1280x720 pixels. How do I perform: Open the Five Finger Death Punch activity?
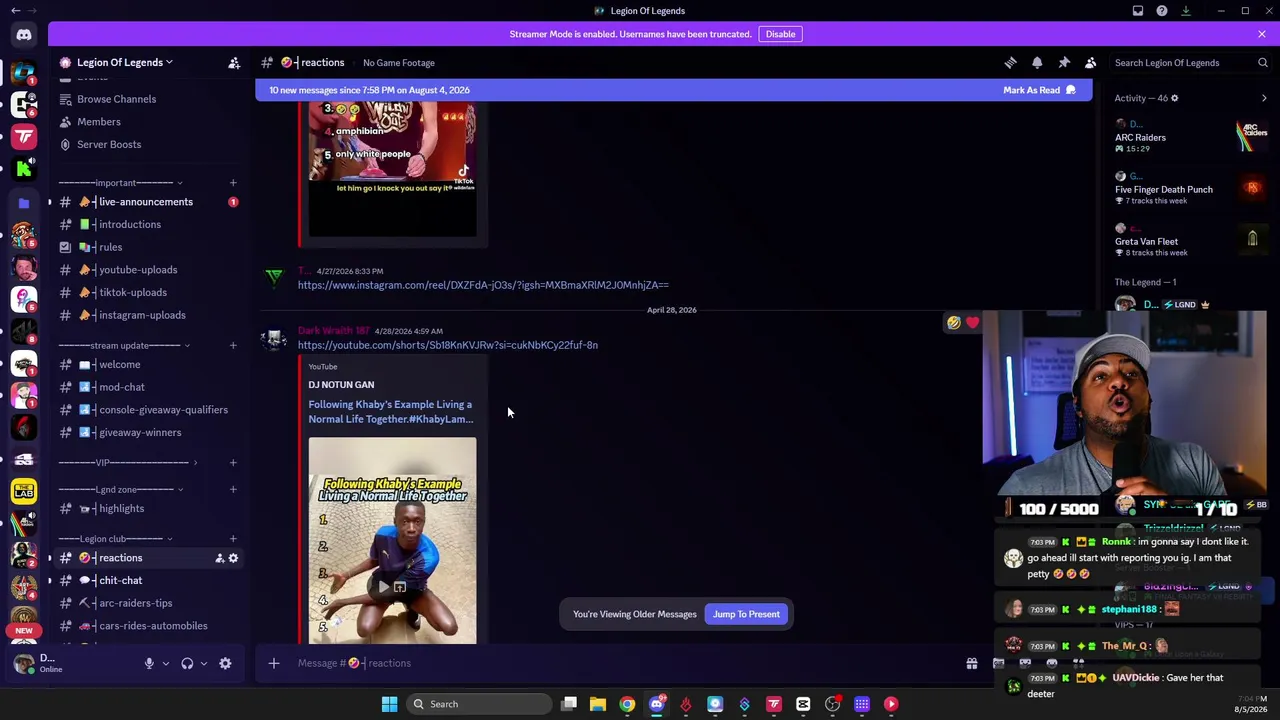pyautogui.click(x=1191, y=189)
